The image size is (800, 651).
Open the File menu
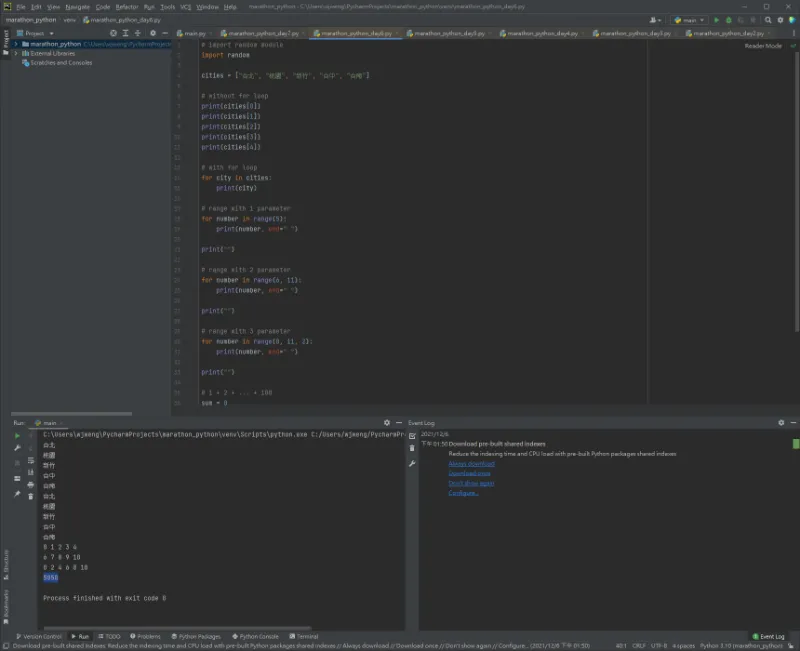pyautogui.click(x=21, y=7)
